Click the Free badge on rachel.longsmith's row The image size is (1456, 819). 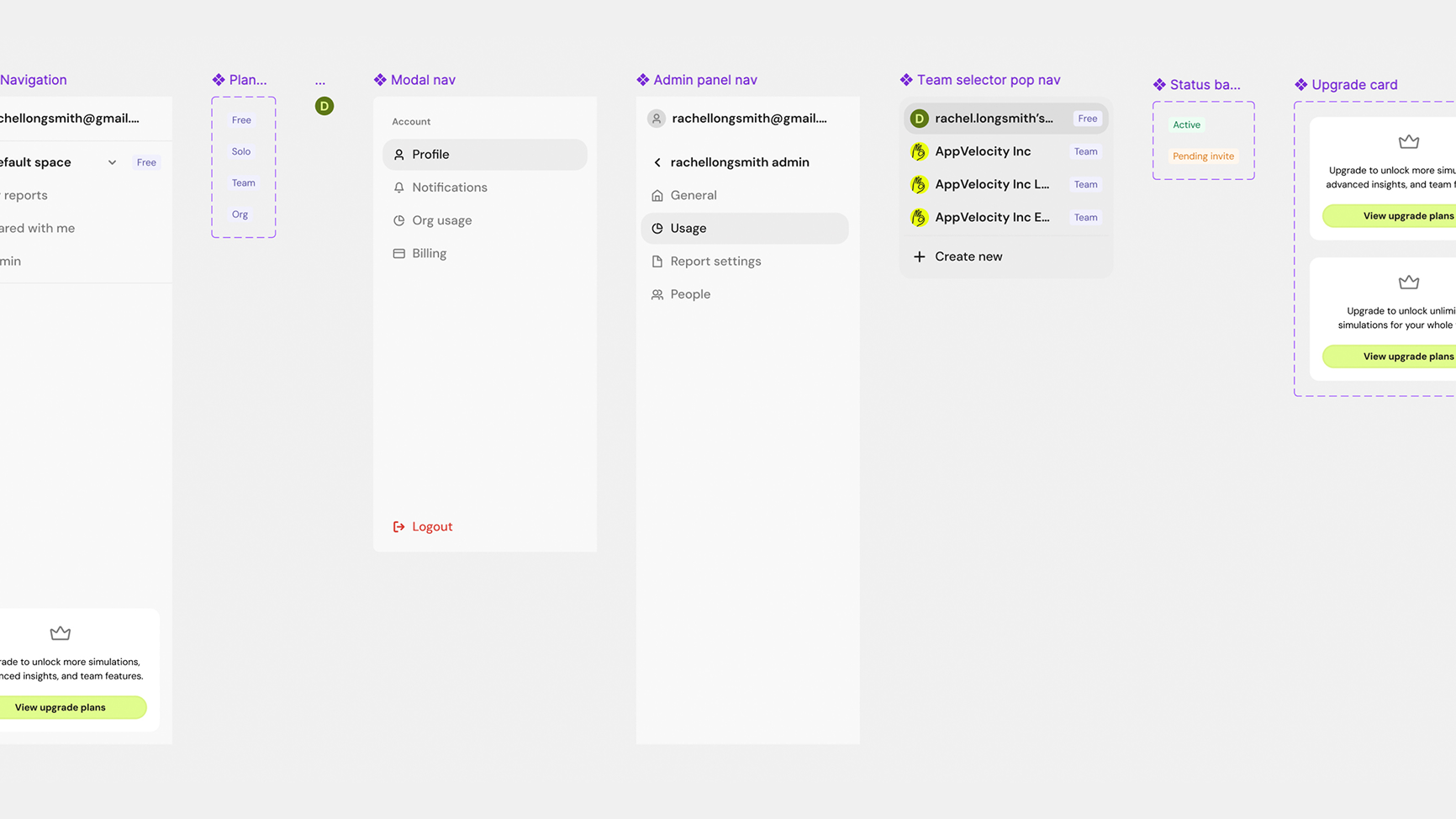[x=1088, y=119]
